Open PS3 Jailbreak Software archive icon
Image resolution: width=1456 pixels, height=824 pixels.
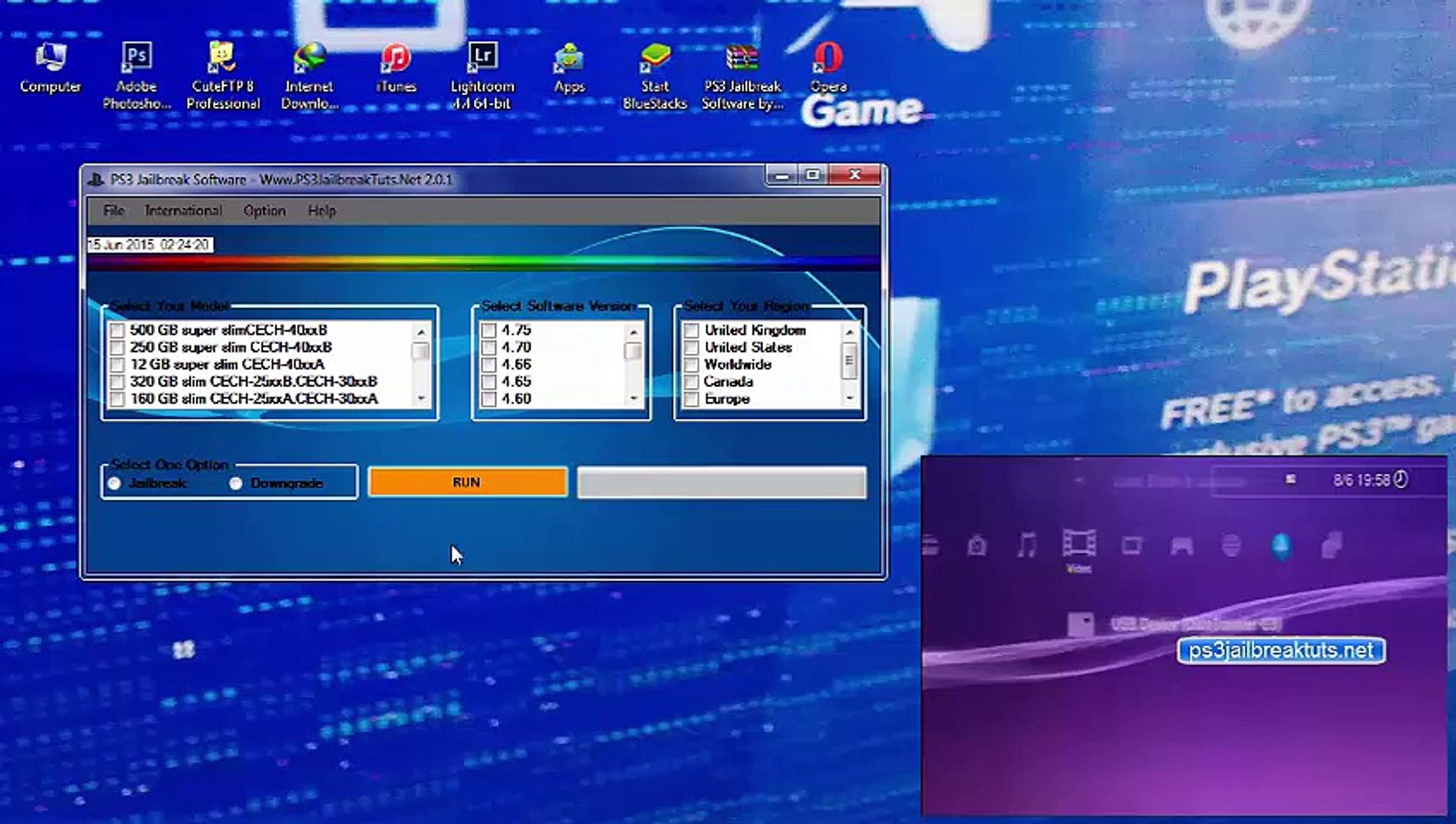point(742,75)
